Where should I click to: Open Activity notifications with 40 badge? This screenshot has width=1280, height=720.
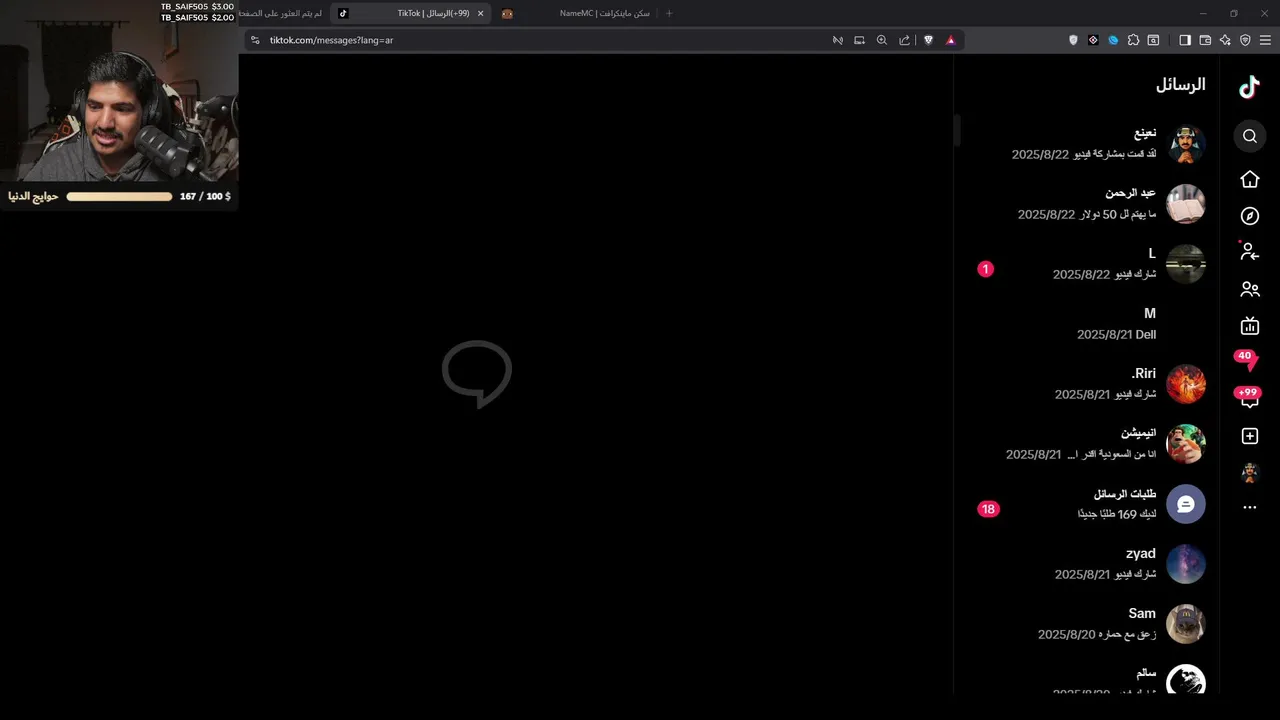tap(1247, 361)
